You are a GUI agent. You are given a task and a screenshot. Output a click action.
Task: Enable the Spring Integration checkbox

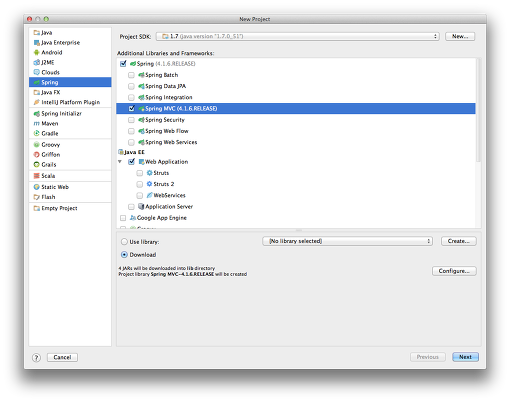131,97
